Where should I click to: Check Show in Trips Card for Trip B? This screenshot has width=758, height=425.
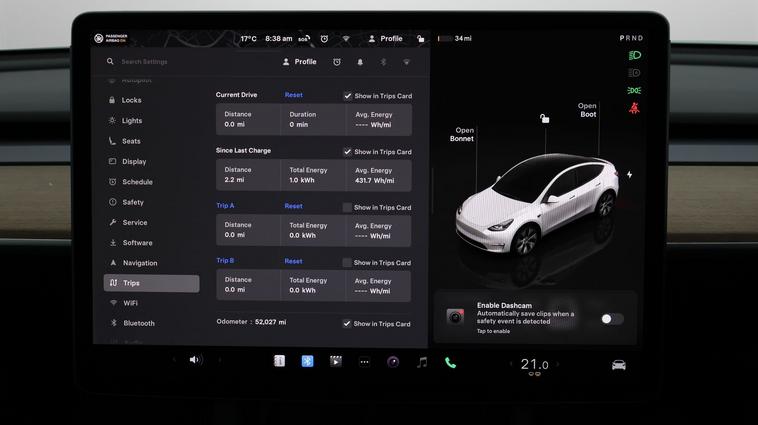[x=347, y=262]
